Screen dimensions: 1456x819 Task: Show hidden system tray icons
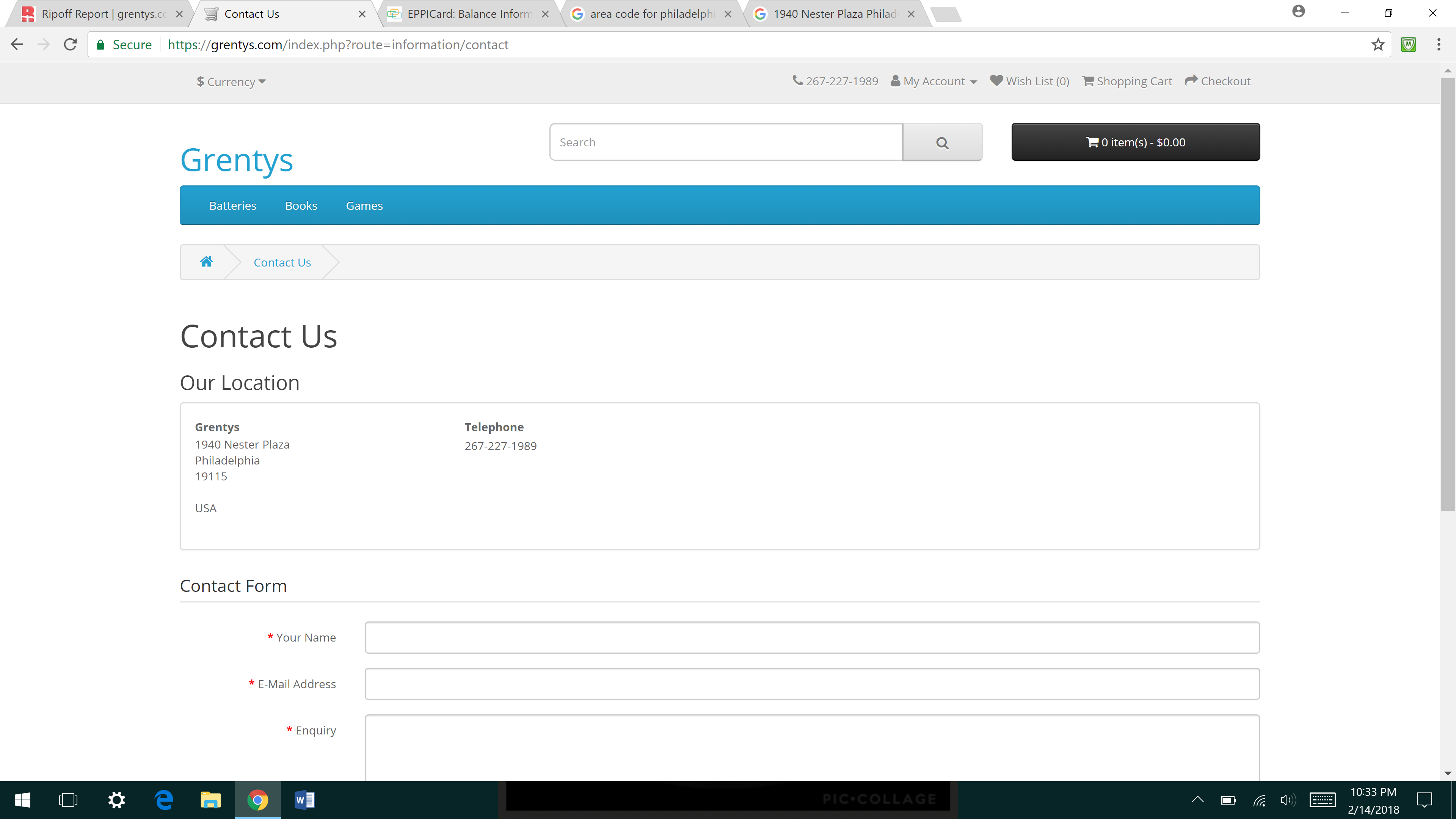point(1197,800)
